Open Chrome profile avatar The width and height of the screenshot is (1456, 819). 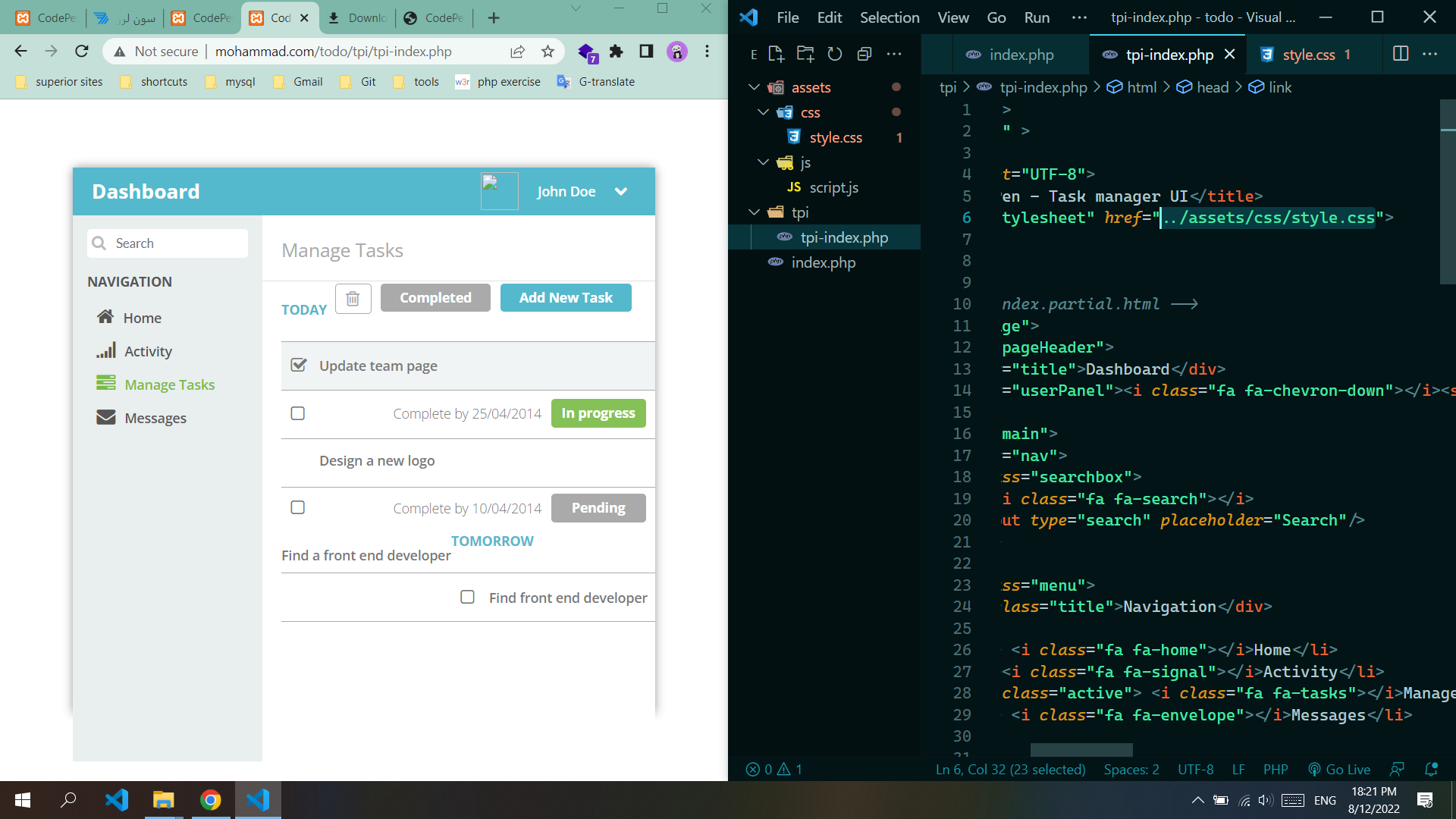click(676, 52)
